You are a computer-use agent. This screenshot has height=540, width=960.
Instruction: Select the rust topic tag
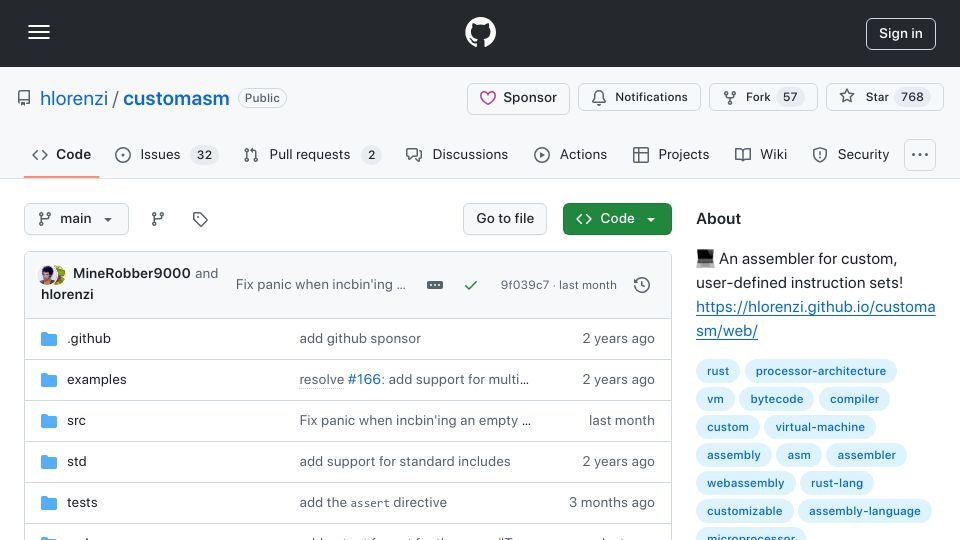point(718,371)
